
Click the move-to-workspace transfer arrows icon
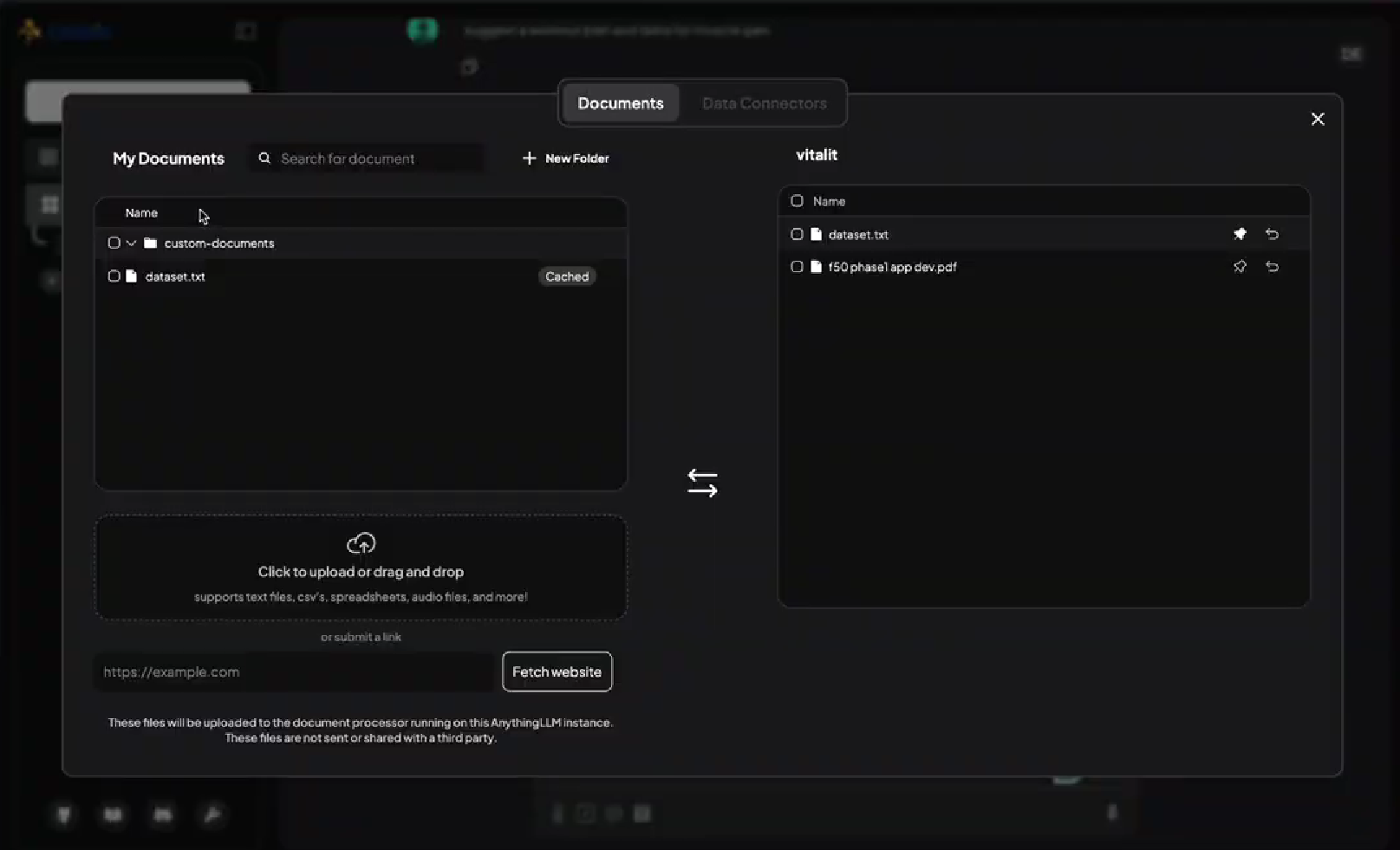[x=702, y=483]
